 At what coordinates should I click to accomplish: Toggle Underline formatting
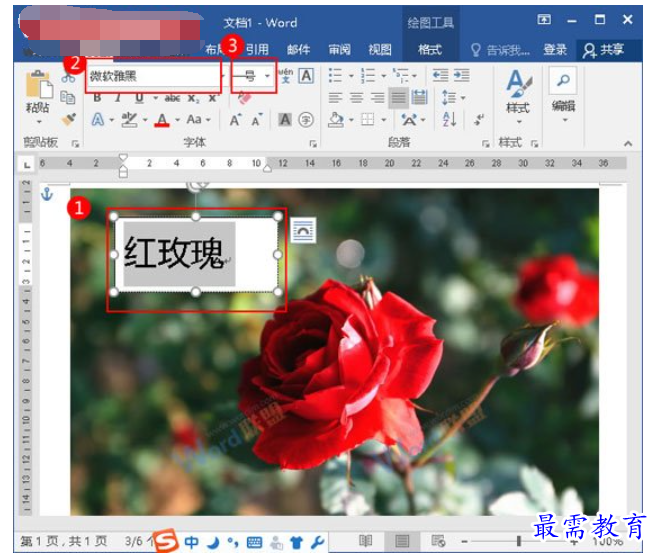tap(139, 98)
